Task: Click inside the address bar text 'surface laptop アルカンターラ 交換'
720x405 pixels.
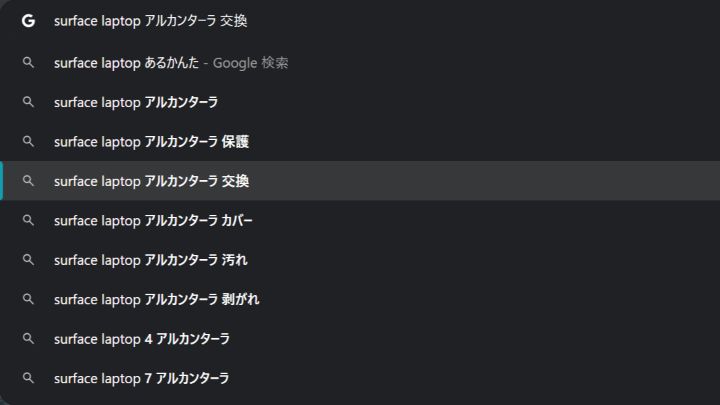Action: (x=151, y=21)
